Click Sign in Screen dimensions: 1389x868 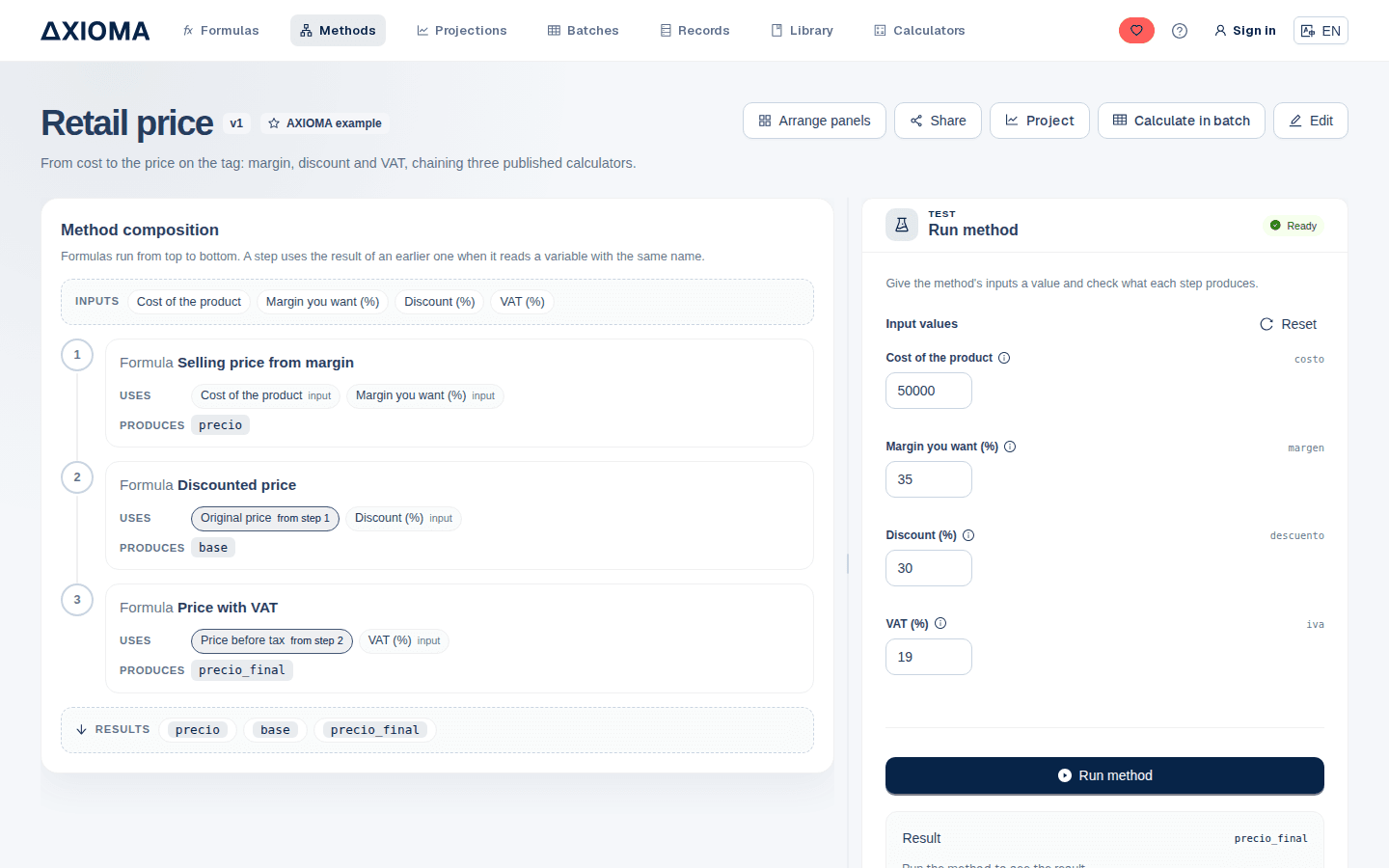(x=1244, y=31)
